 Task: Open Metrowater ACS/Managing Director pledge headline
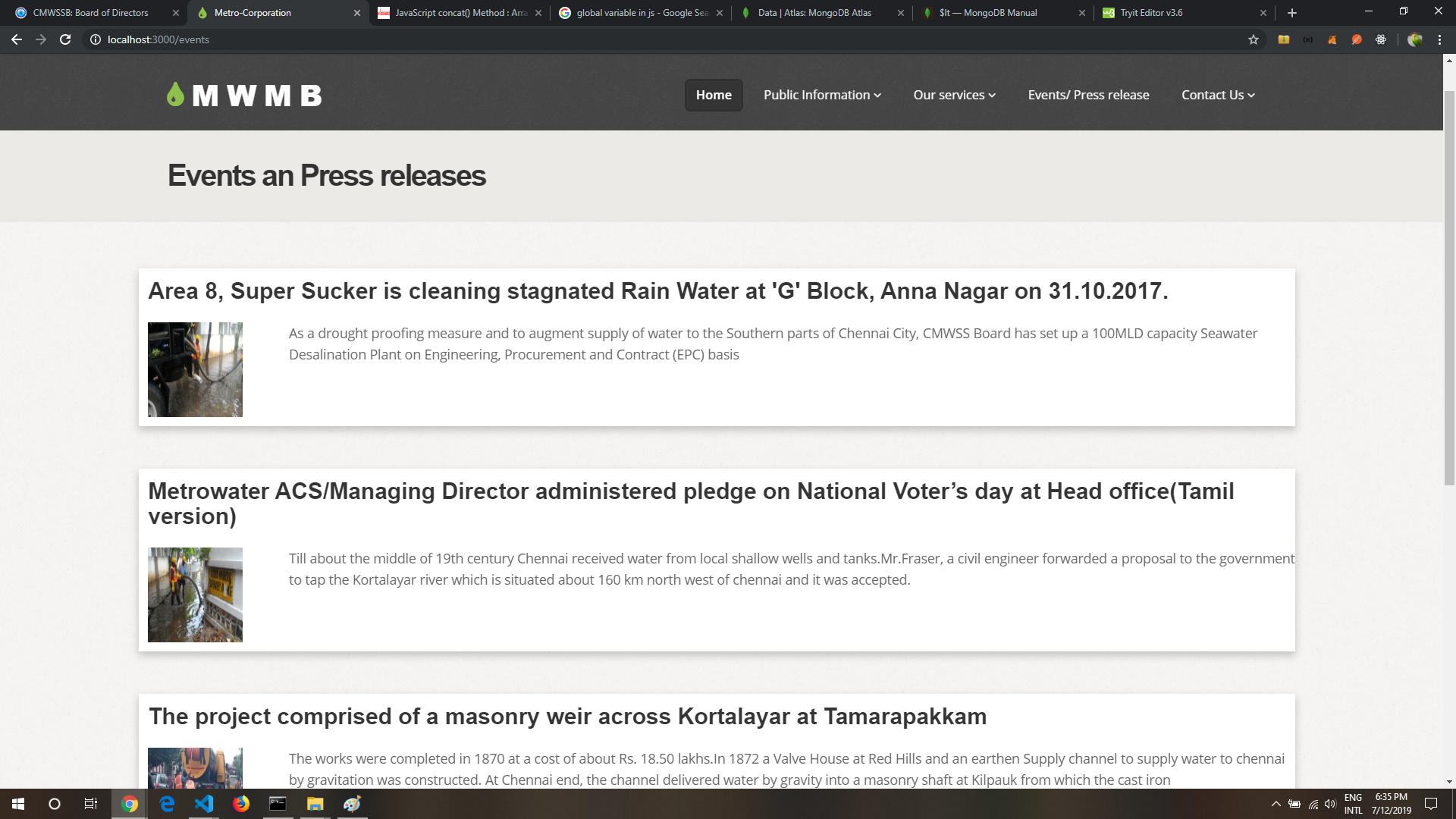(691, 504)
